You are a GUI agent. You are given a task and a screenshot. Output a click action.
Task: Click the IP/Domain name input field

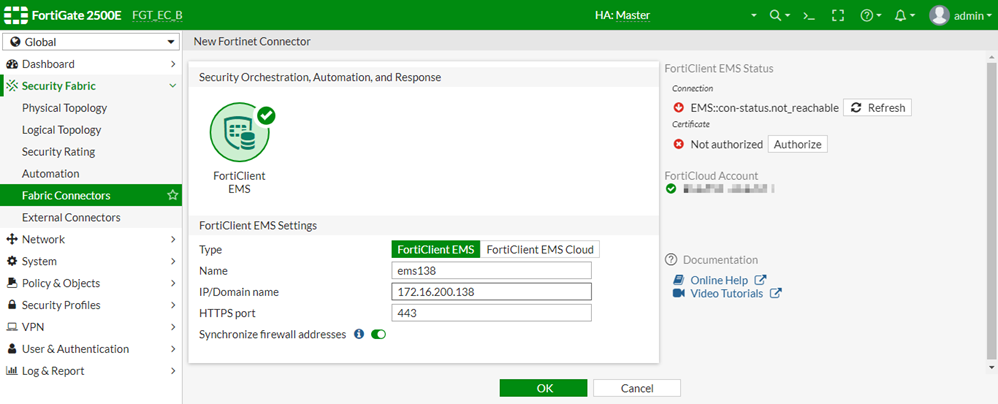[x=491, y=292]
